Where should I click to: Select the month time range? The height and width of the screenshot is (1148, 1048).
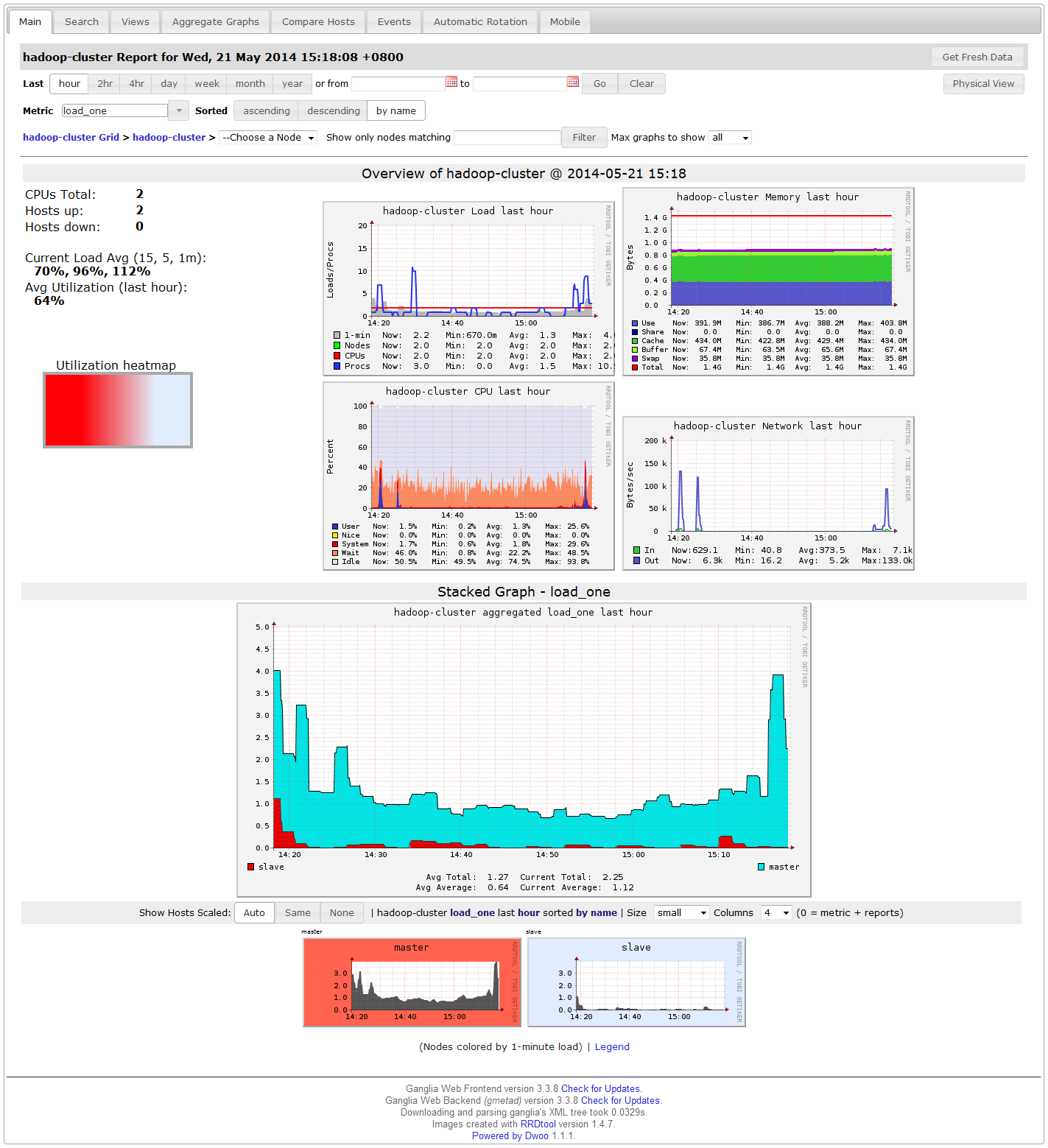coord(250,84)
